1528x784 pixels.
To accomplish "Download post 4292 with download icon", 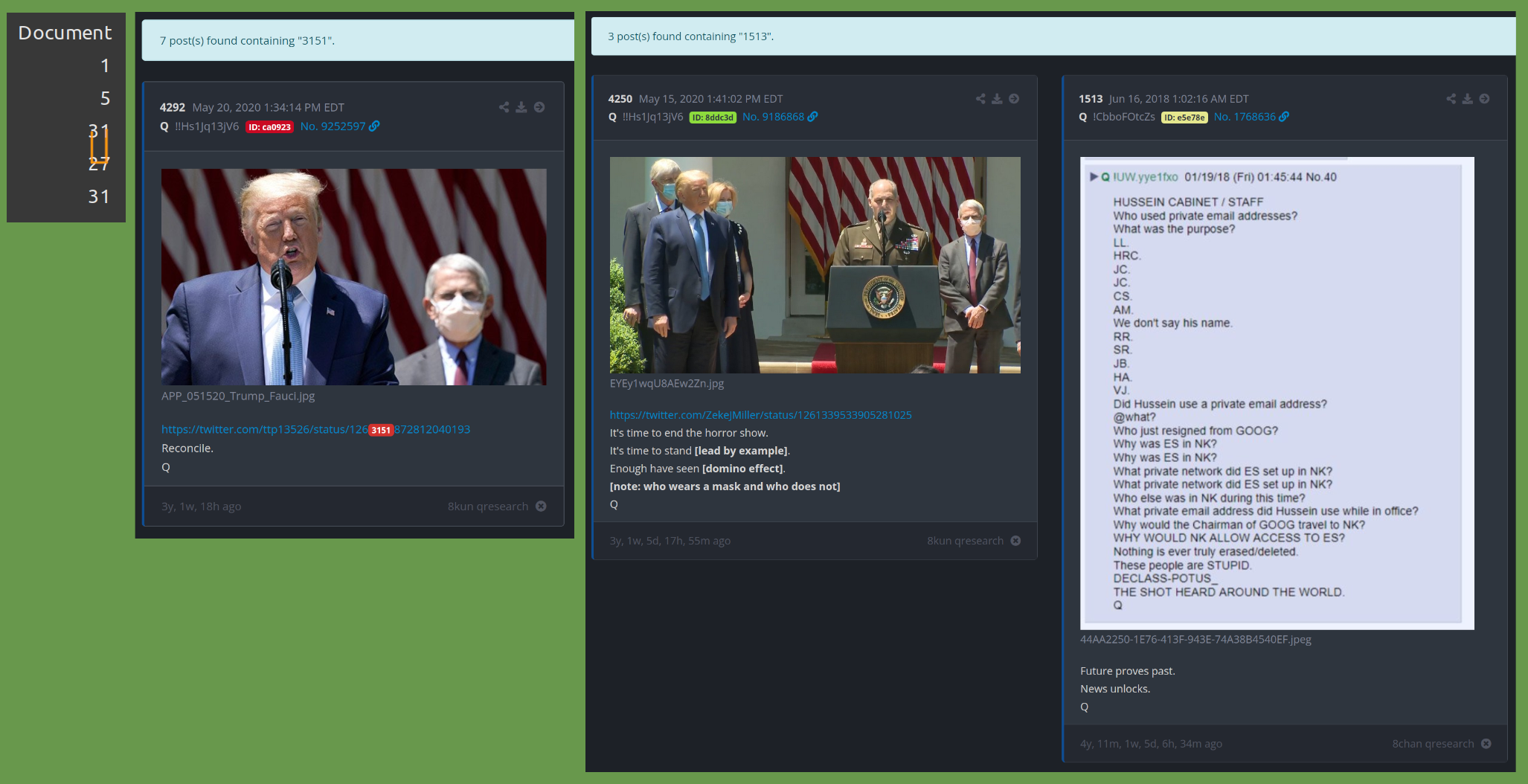I will (521, 107).
